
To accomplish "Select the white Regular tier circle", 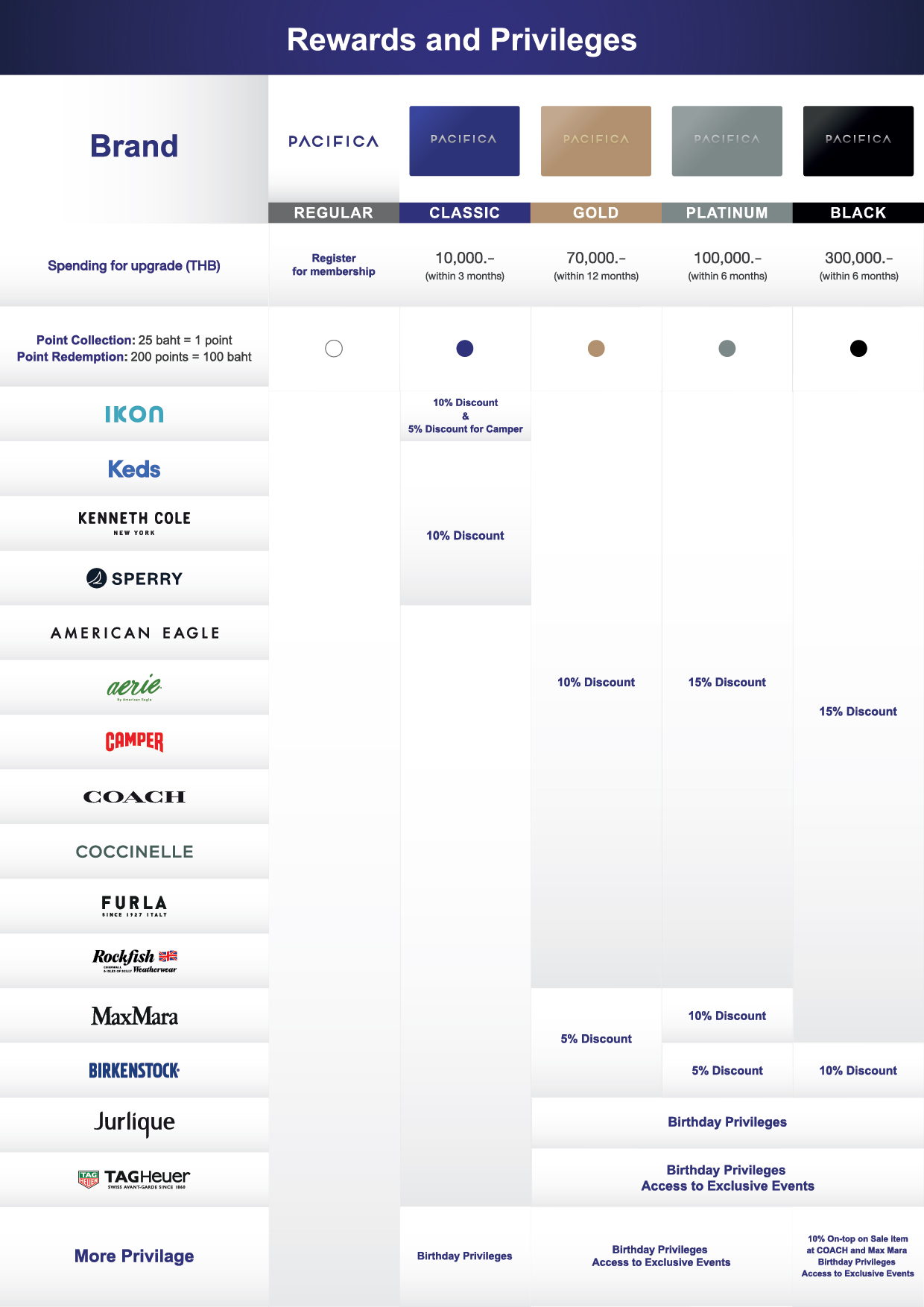I will tap(334, 349).
